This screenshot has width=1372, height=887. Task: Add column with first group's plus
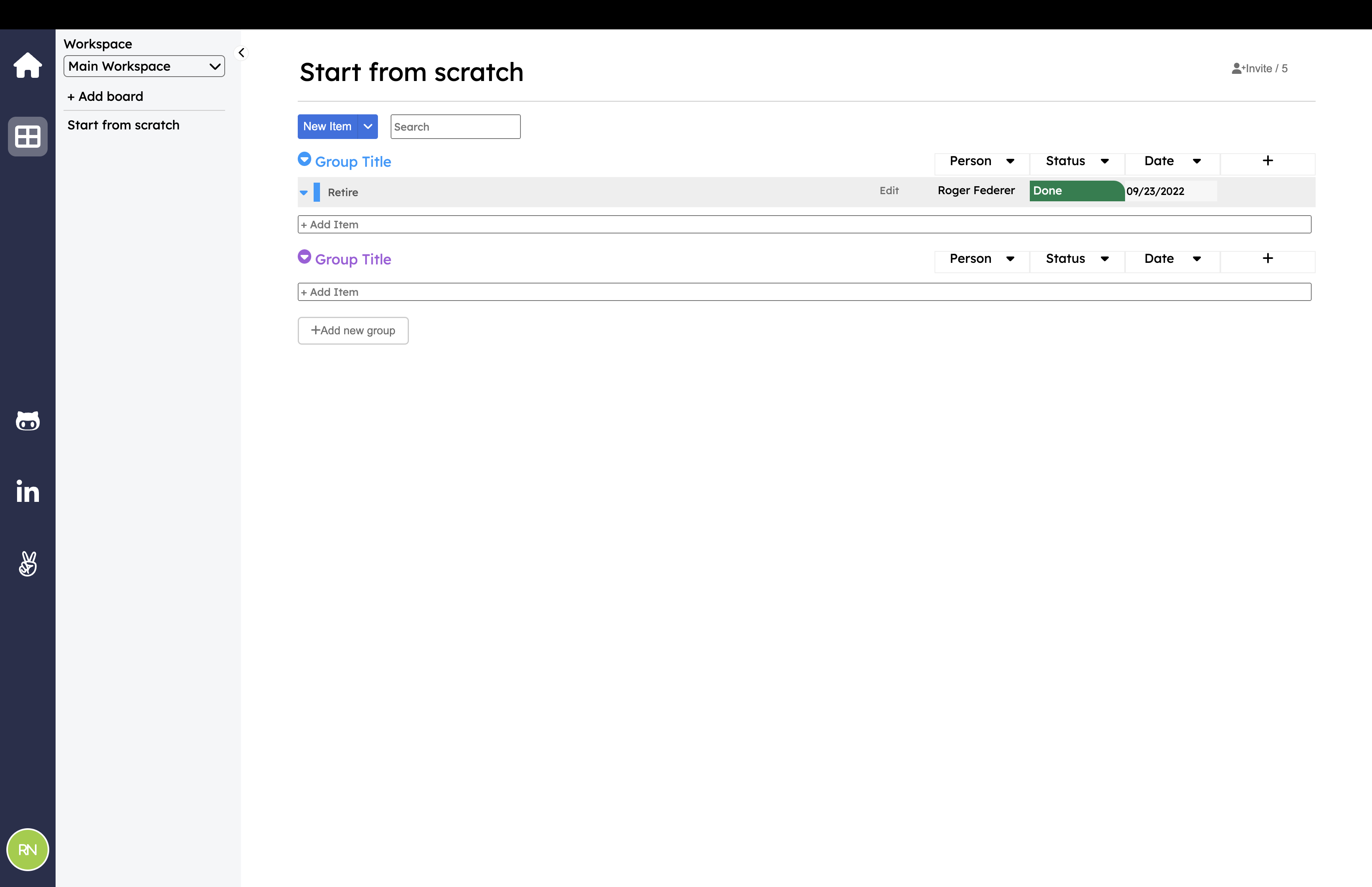pos(1267,161)
